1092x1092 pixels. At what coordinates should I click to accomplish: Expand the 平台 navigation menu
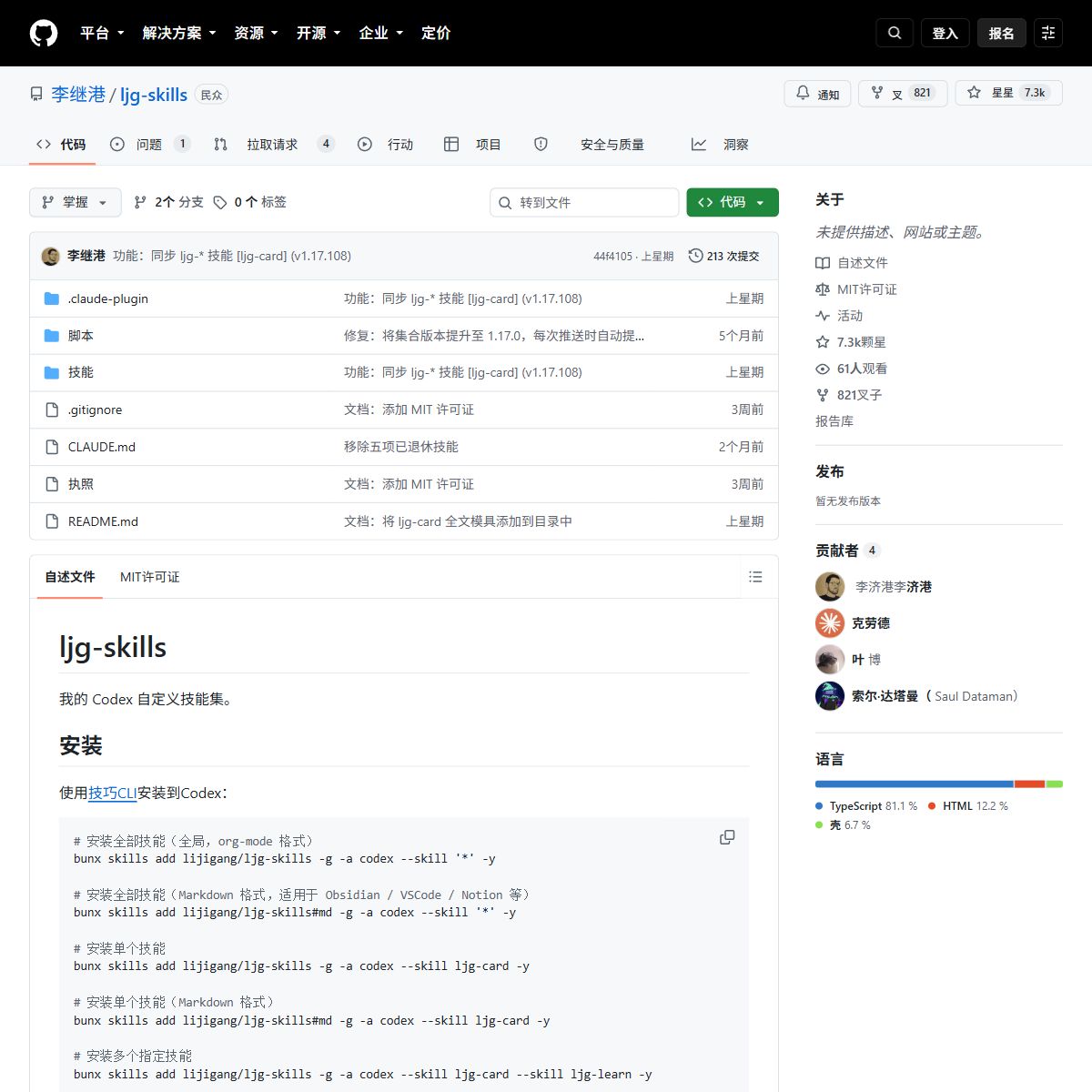pos(102,33)
